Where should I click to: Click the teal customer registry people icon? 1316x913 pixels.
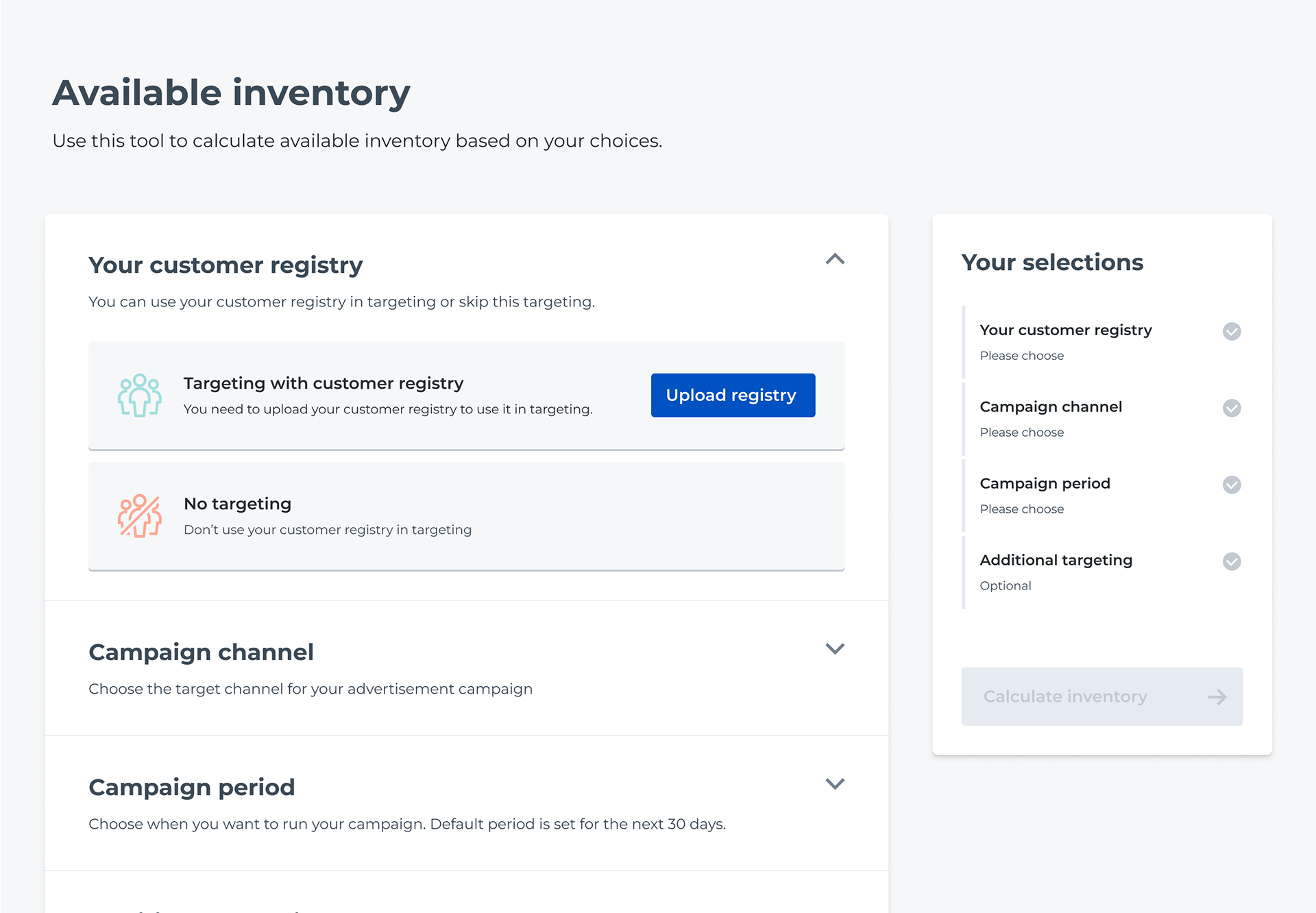point(140,395)
